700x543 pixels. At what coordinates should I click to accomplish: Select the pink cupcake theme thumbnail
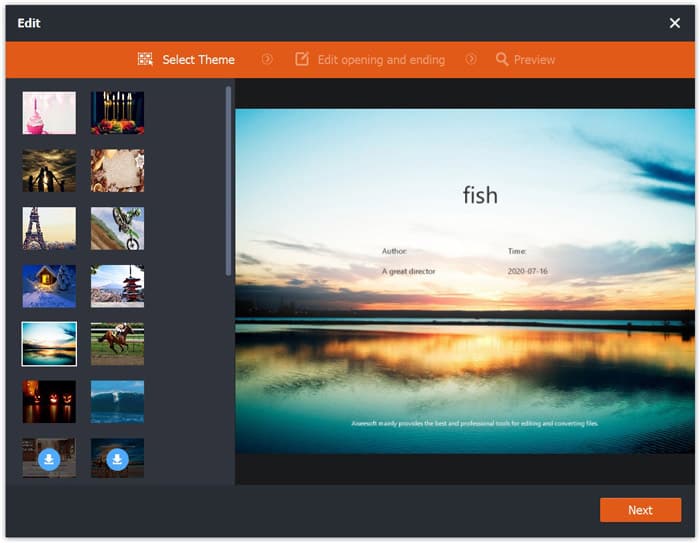click(x=49, y=113)
